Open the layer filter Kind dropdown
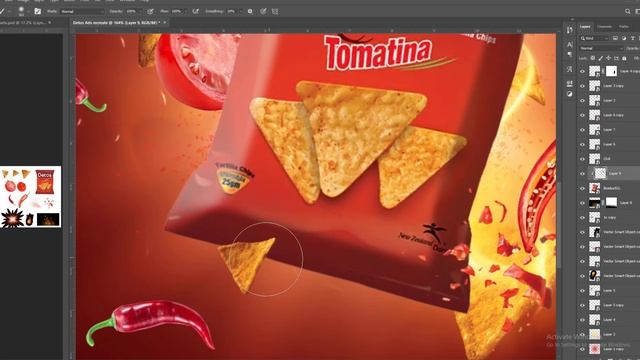The image size is (640, 360). click(x=595, y=38)
